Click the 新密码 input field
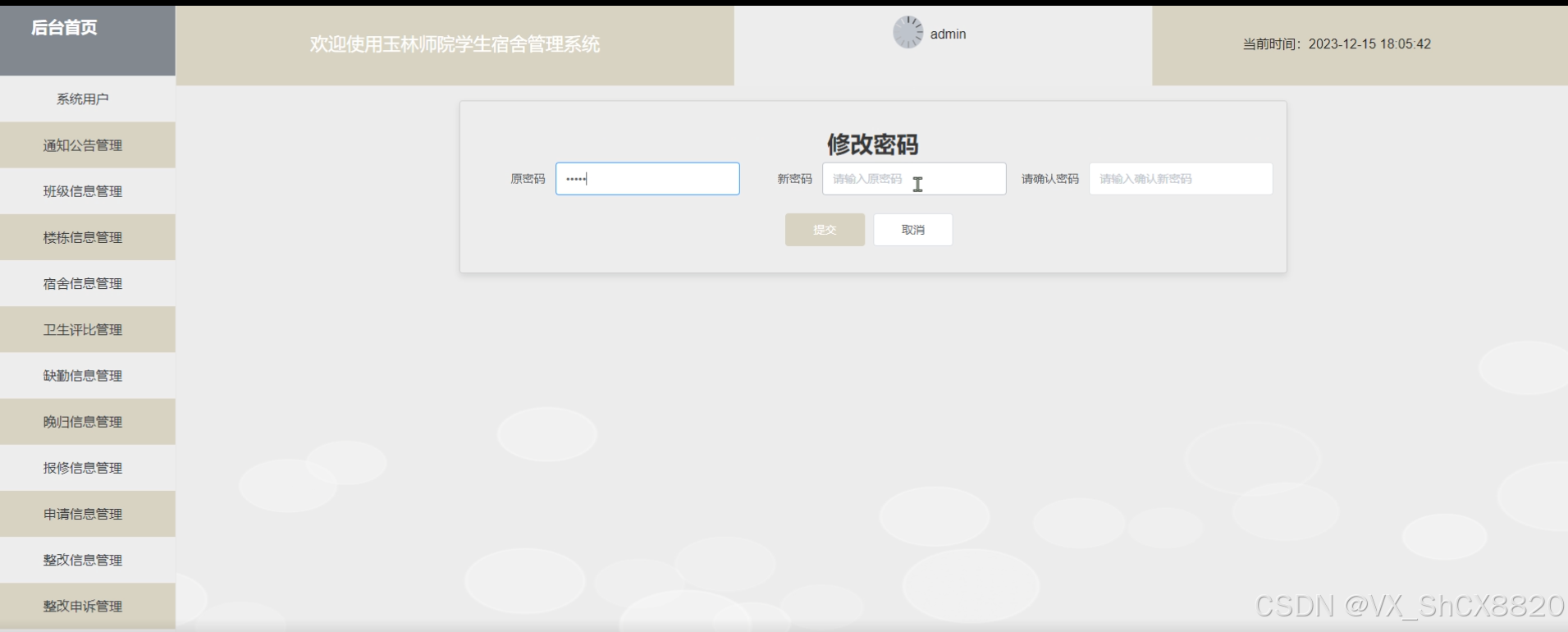 point(914,179)
